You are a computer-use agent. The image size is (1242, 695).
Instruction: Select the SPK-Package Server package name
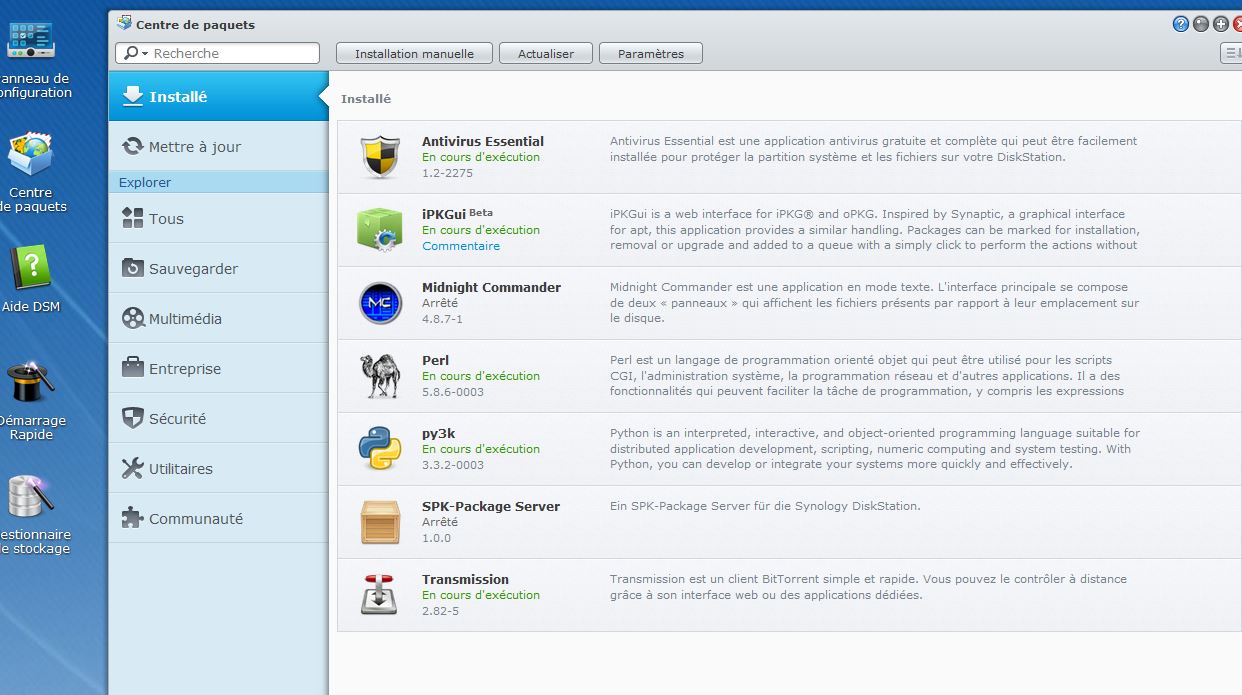(x=491, y=506)
